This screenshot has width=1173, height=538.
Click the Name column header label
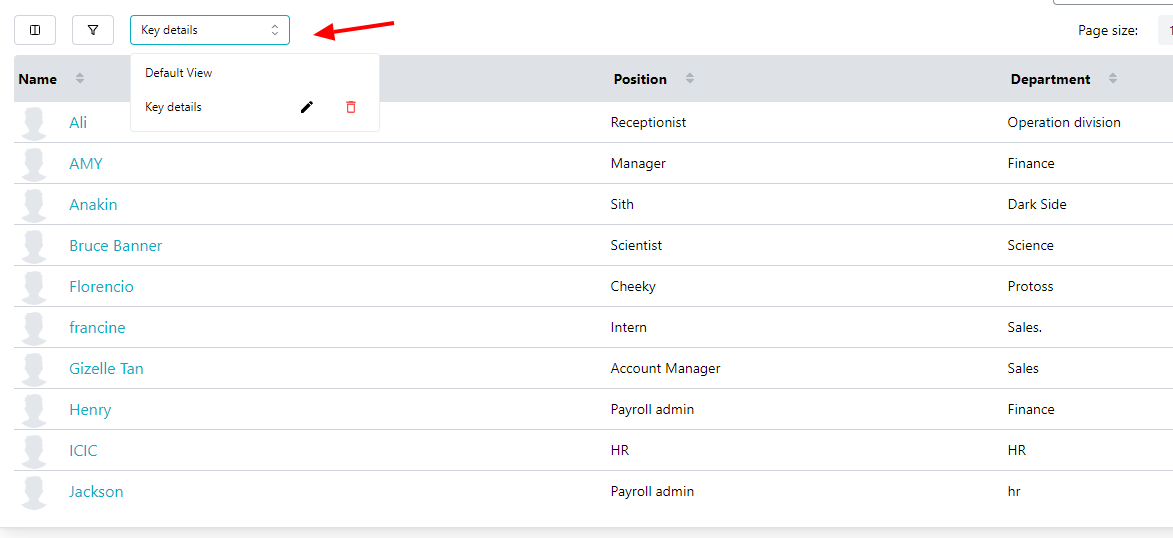37,79
